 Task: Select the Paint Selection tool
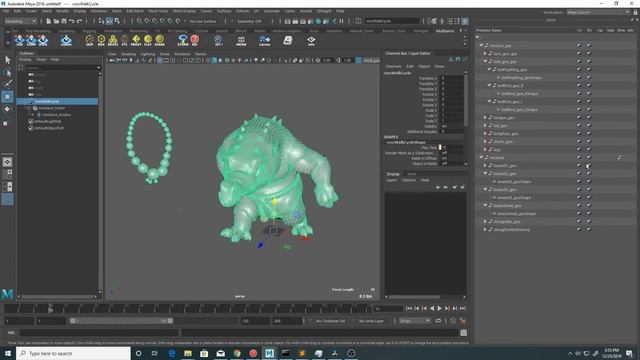click(7, 84)
